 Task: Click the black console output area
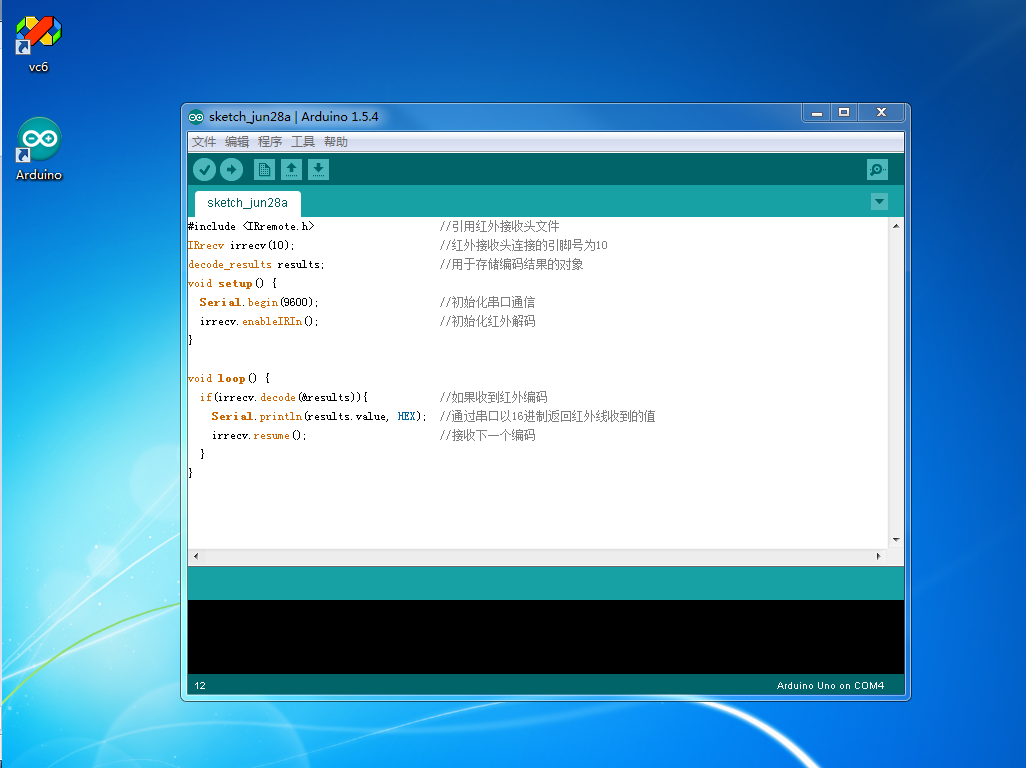[546, 637]
